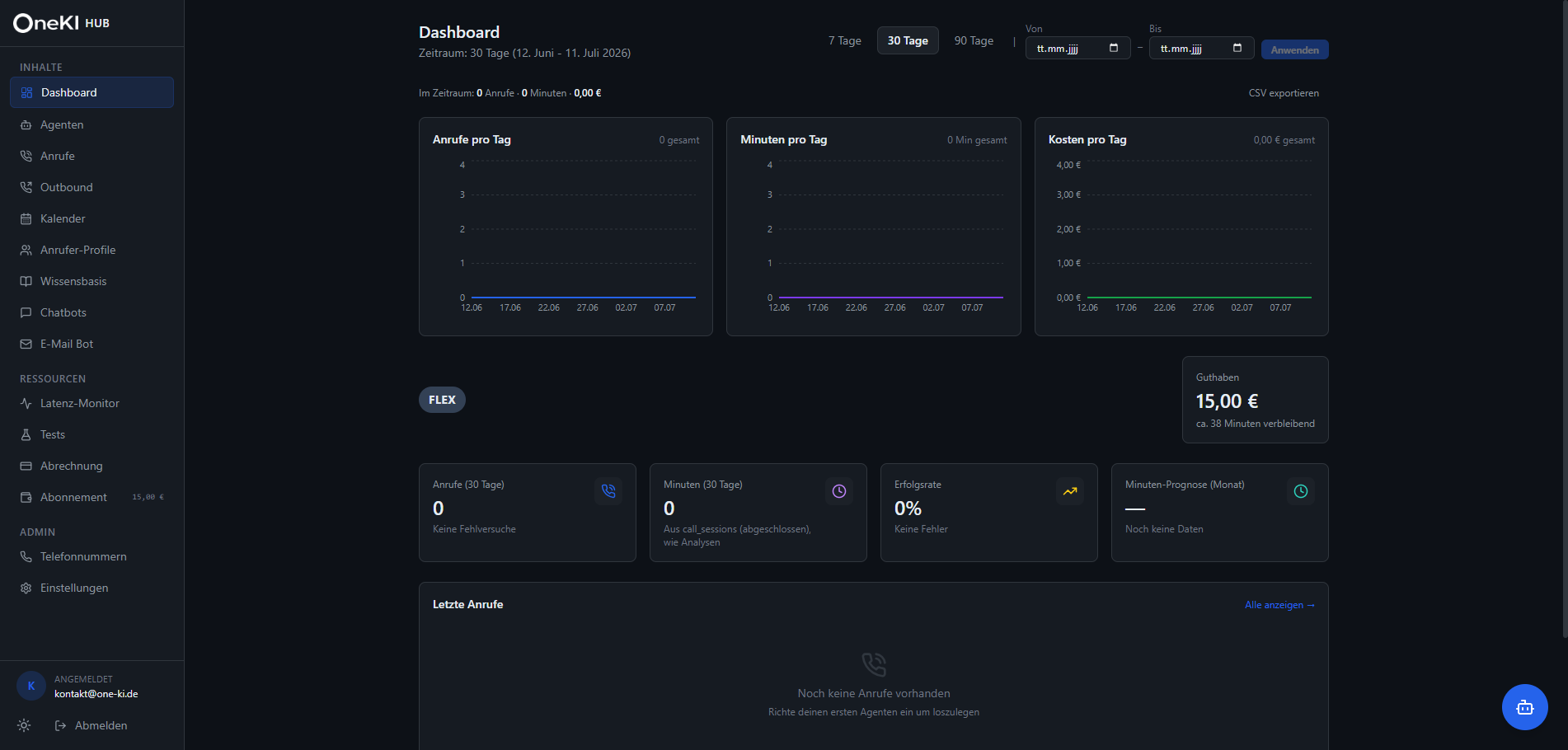Image resolution: width=1568 pixels, height=750 pixels.
Task: Click CSV exportieren
Action: [x=1284, y=93]
